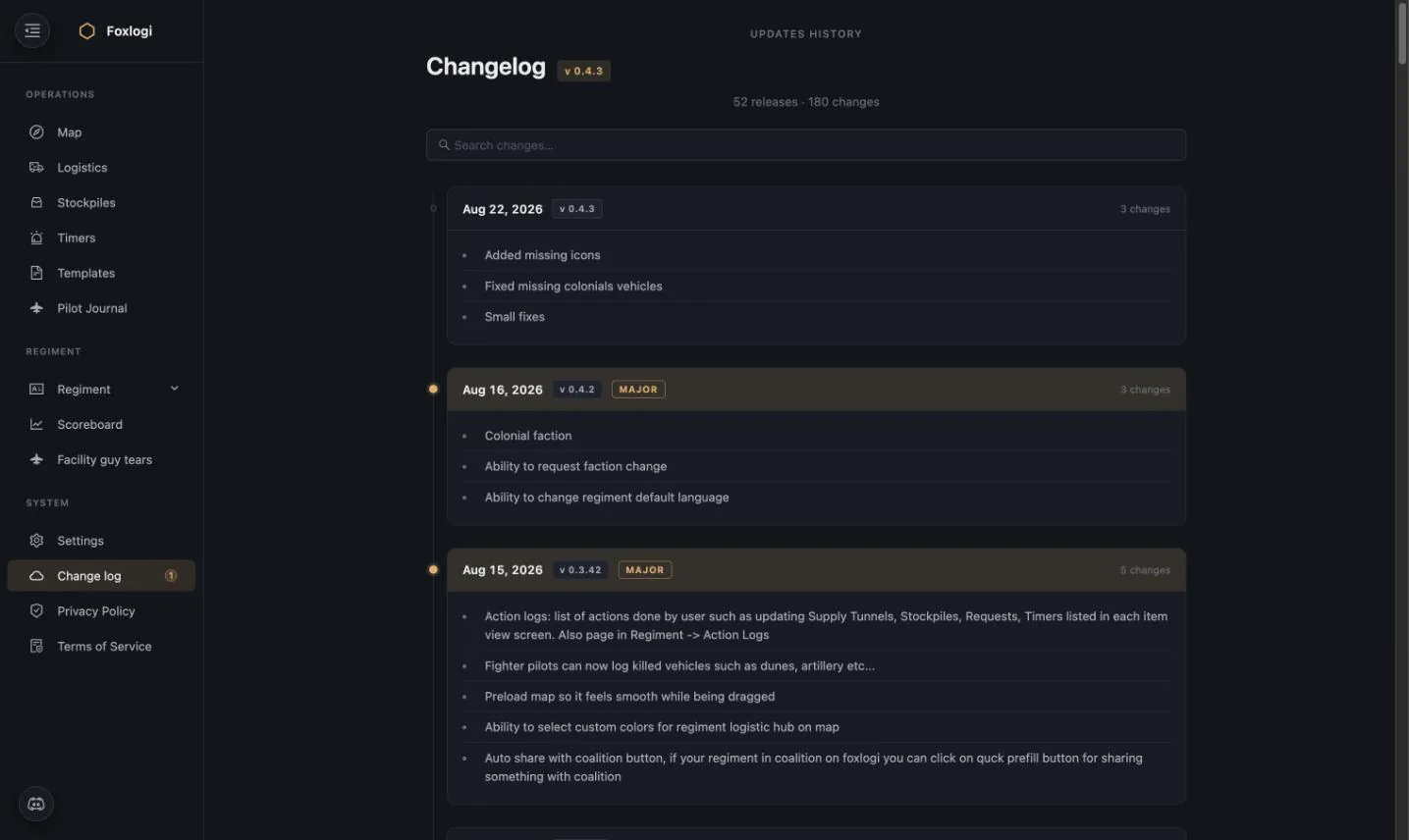Image resolution: width=1409 pixels, height=840 pixels.
Task: Click the v0.4.2 MAJOR tag
Action: point(638,390)
